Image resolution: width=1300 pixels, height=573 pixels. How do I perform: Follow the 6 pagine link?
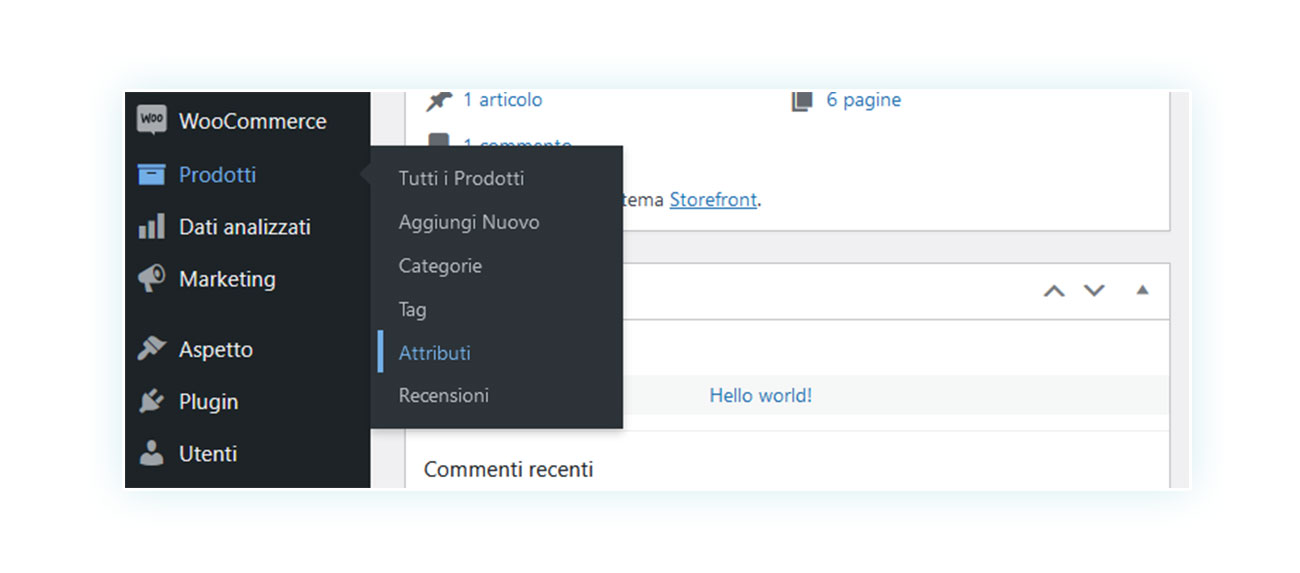tap(863, 100)
